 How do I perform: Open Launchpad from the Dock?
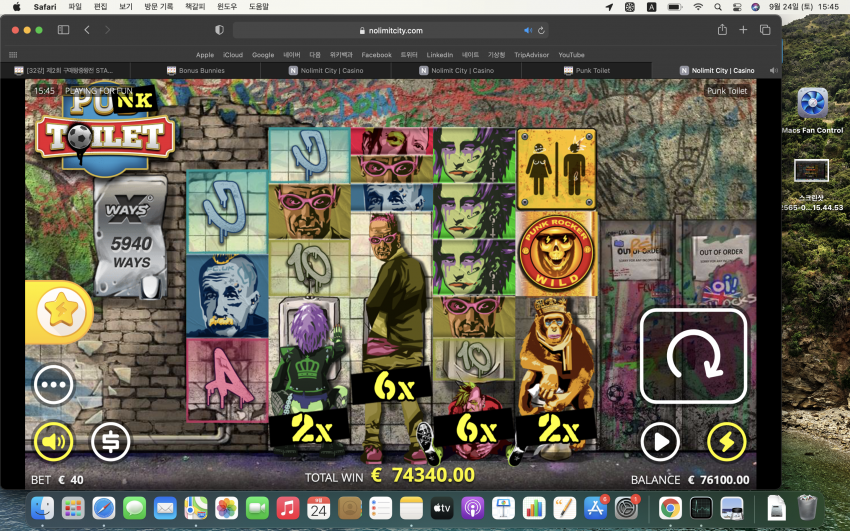click(x=73, y=508)
